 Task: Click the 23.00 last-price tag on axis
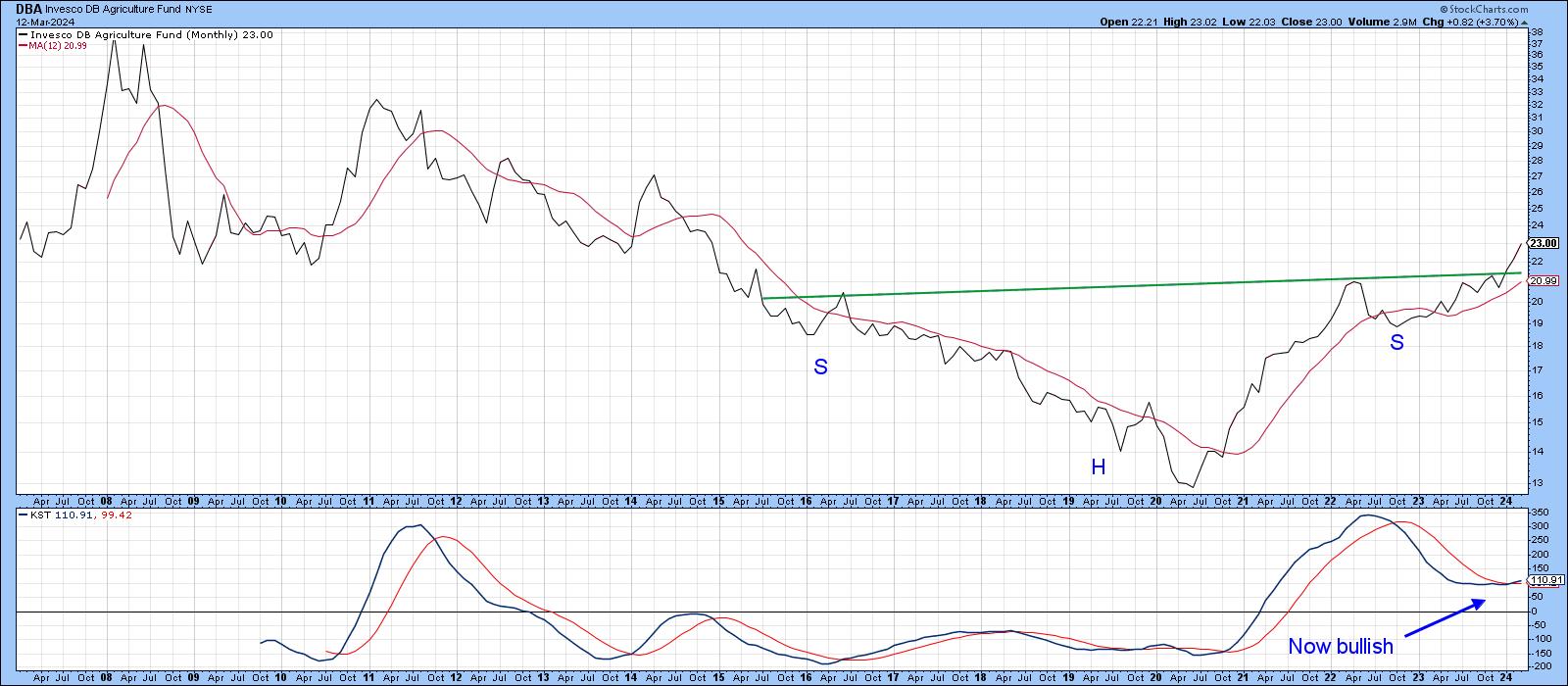[x=1543, y=243]
